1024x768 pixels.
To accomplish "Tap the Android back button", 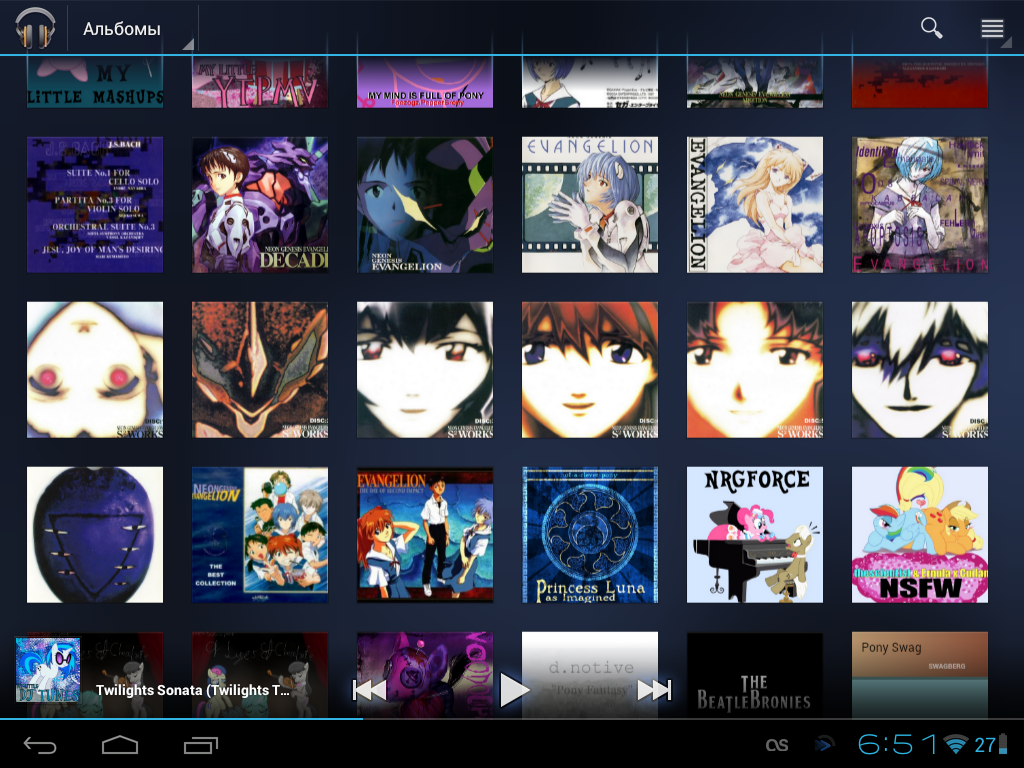I will (x=40, y=744).
